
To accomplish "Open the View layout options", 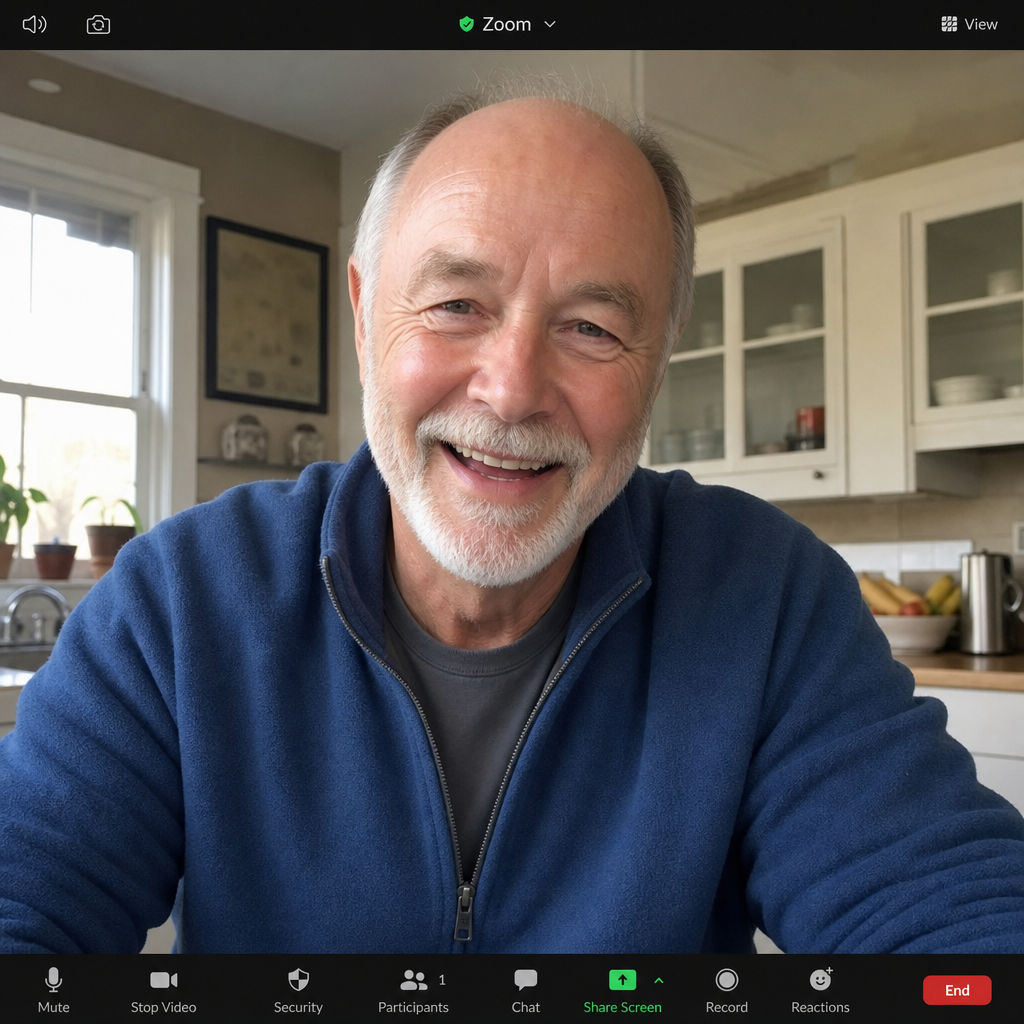I will point(969,24).
